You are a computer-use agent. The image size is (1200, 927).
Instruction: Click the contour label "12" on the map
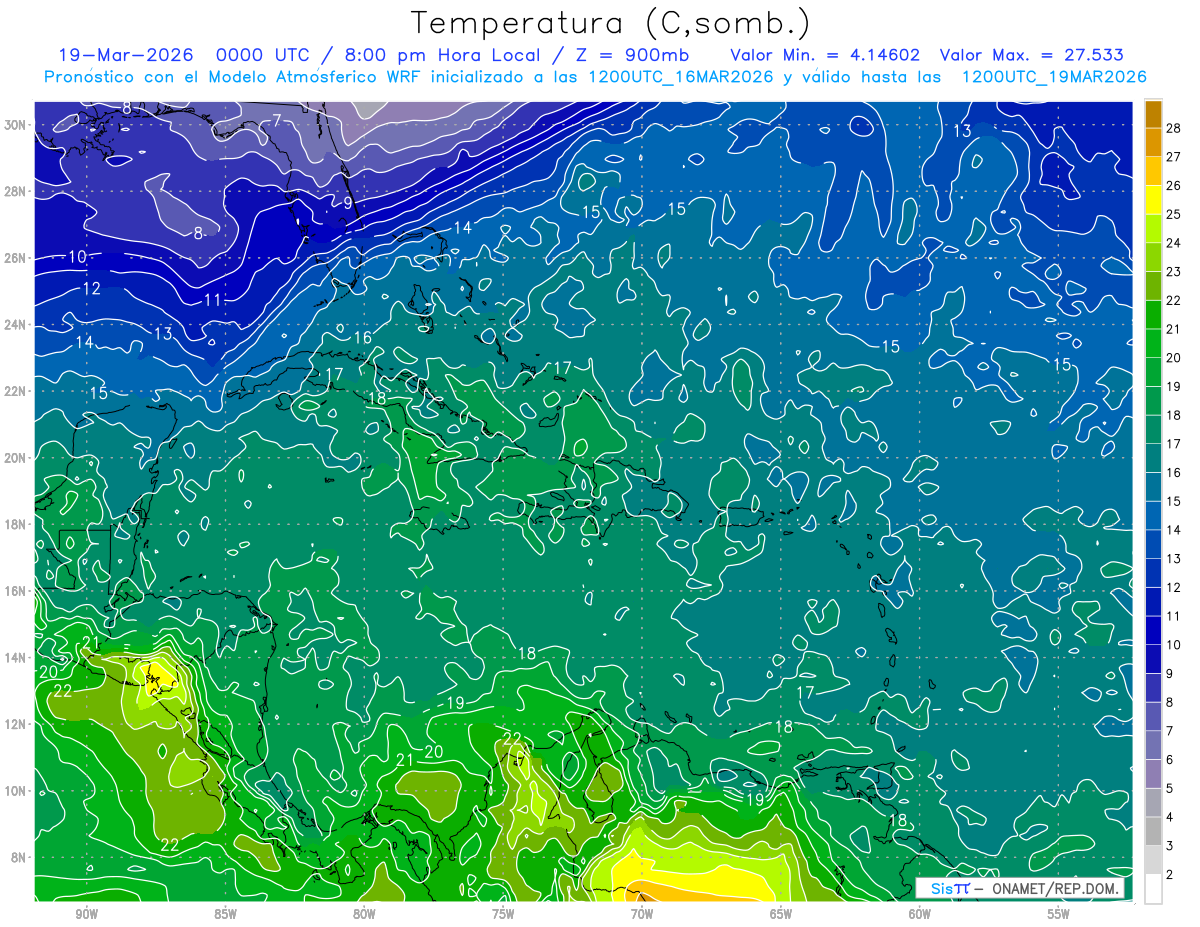(x=91, y=288)
